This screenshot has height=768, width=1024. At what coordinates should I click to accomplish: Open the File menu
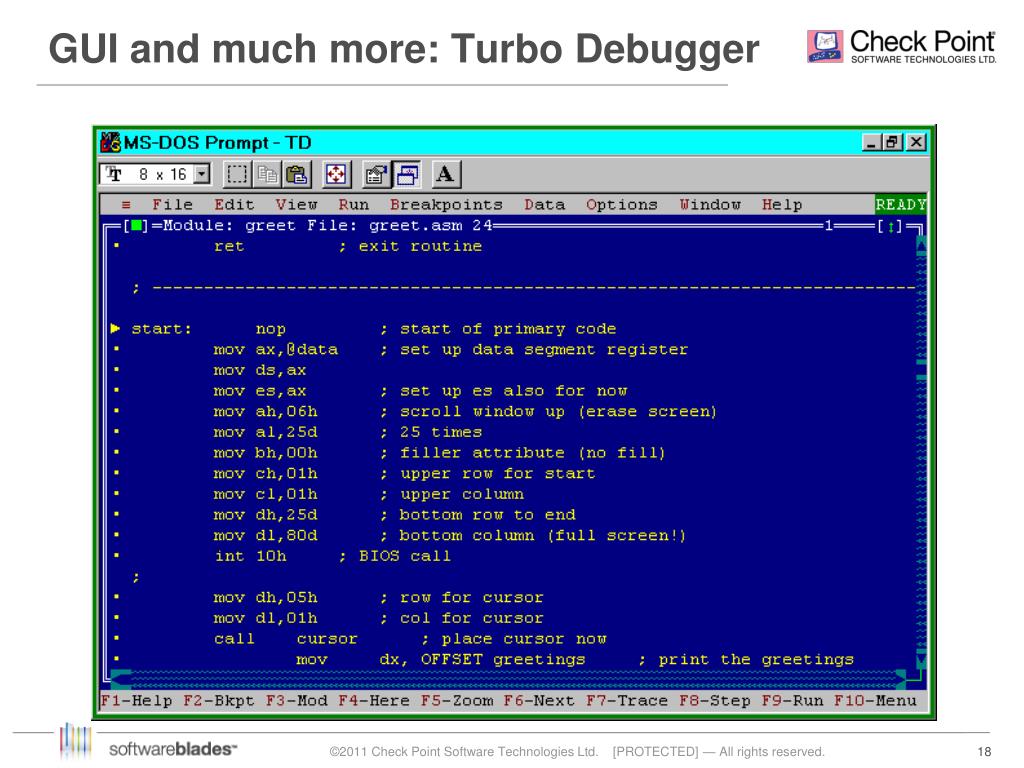click(172, 205)
